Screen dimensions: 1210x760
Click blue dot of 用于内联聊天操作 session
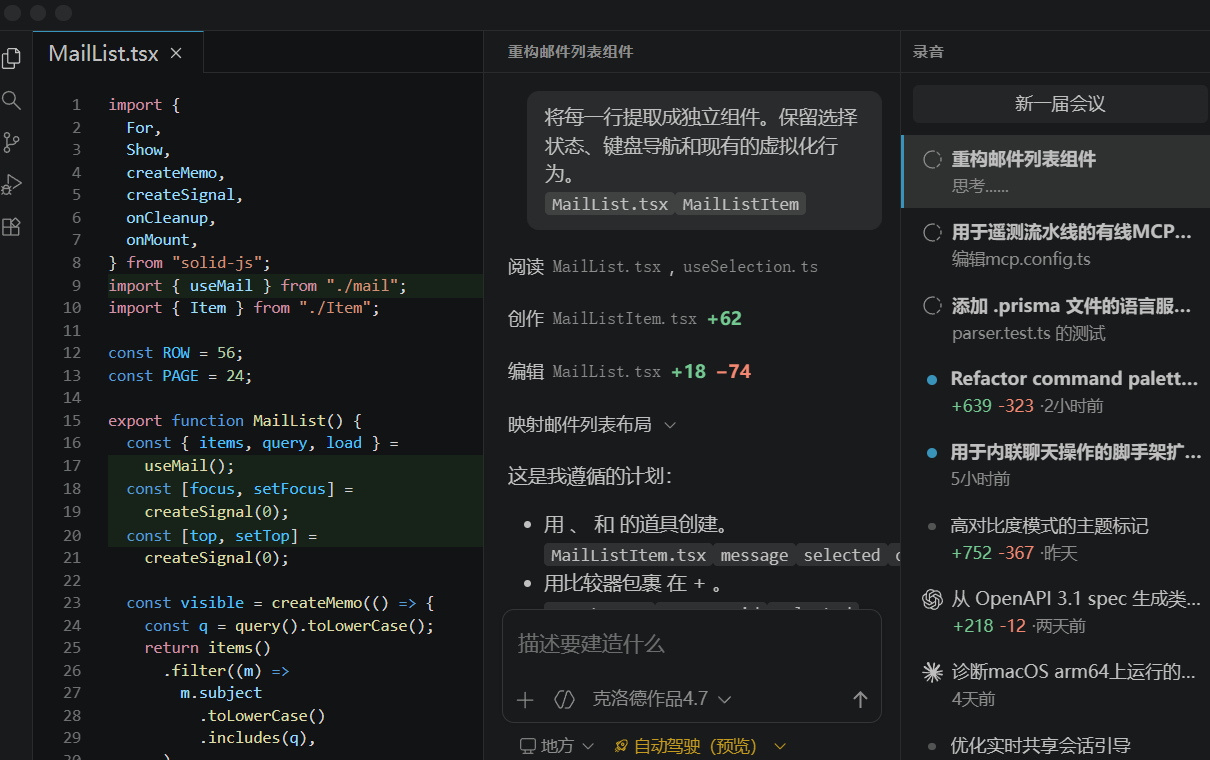(932, 453)
